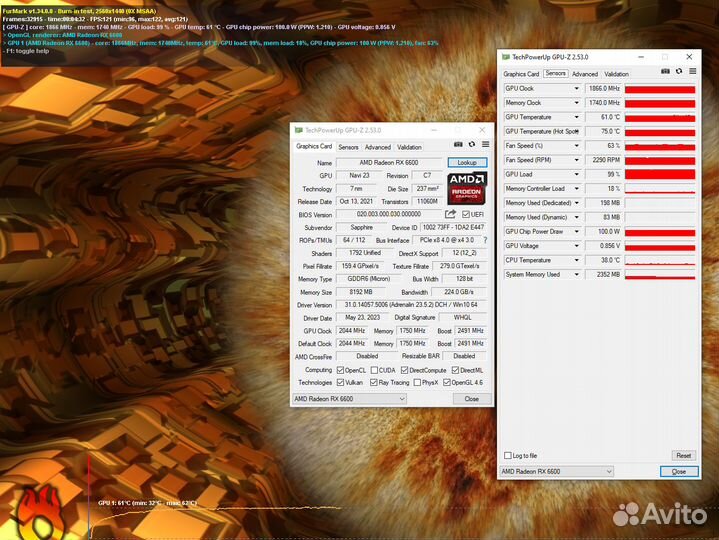Click FurMark flame logo
This screenshot has height=540, width=719.
[39, 513]
